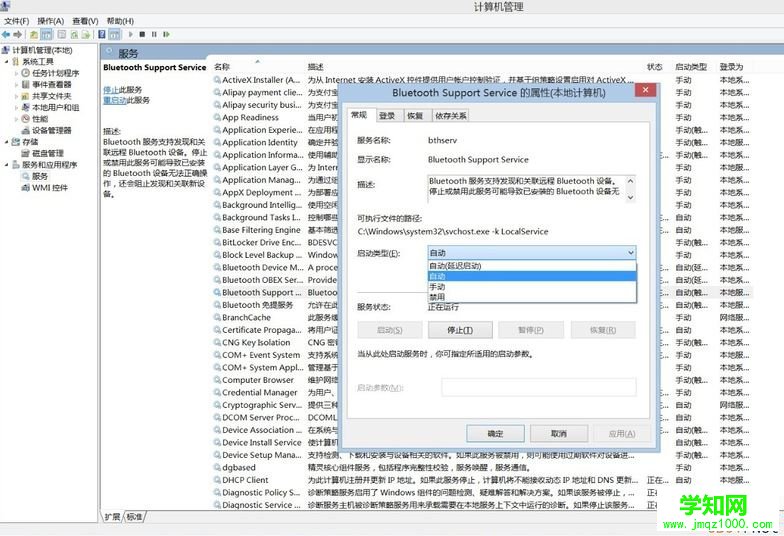Click description box scroll down arrow
Viewport: 784px width, 536px height.
630,197
